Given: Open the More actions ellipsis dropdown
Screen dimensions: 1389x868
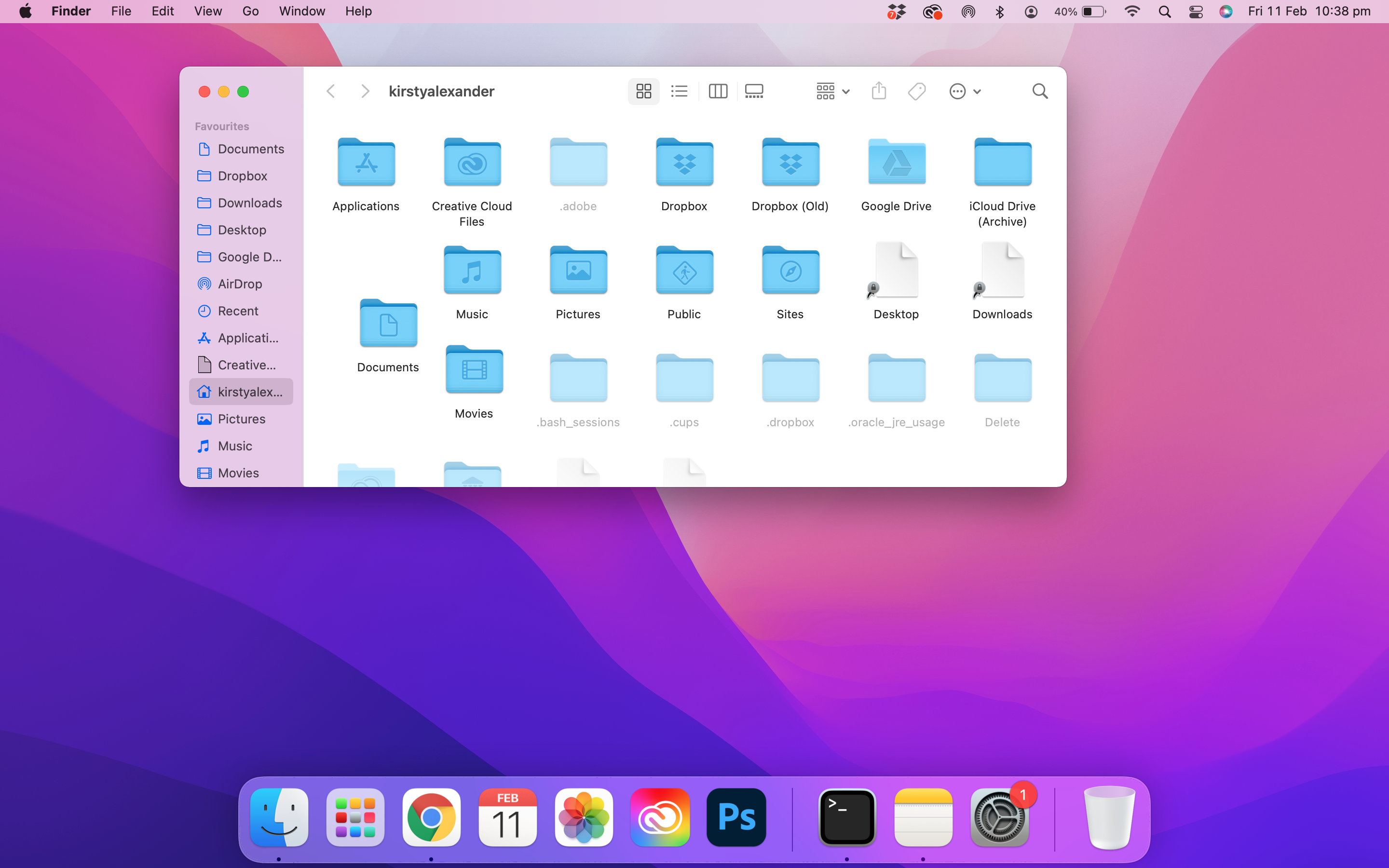Looking at the screenshot, I should [x=964, y=91].
